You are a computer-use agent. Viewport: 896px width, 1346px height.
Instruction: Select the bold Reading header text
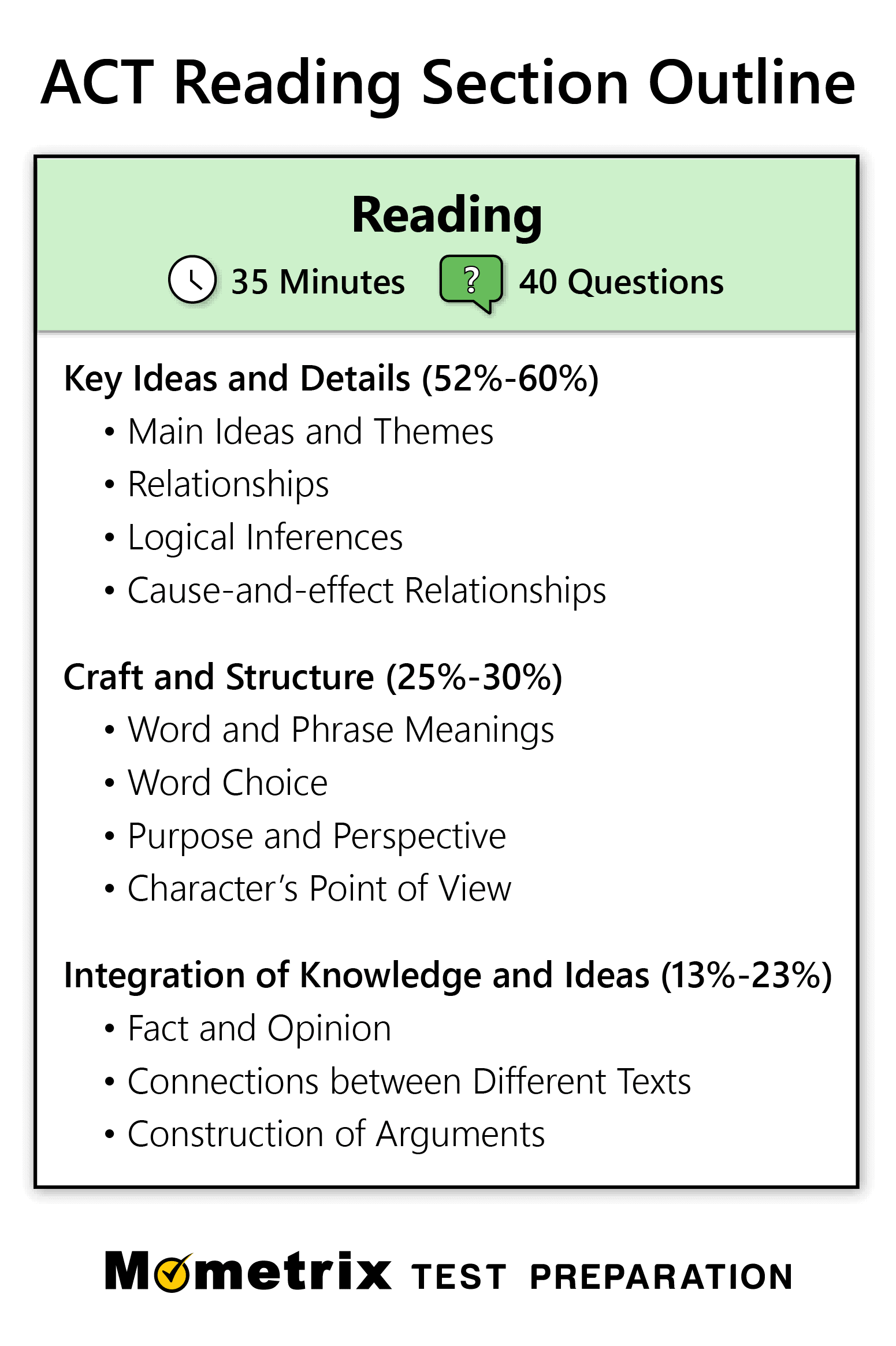tap(447, 214)
